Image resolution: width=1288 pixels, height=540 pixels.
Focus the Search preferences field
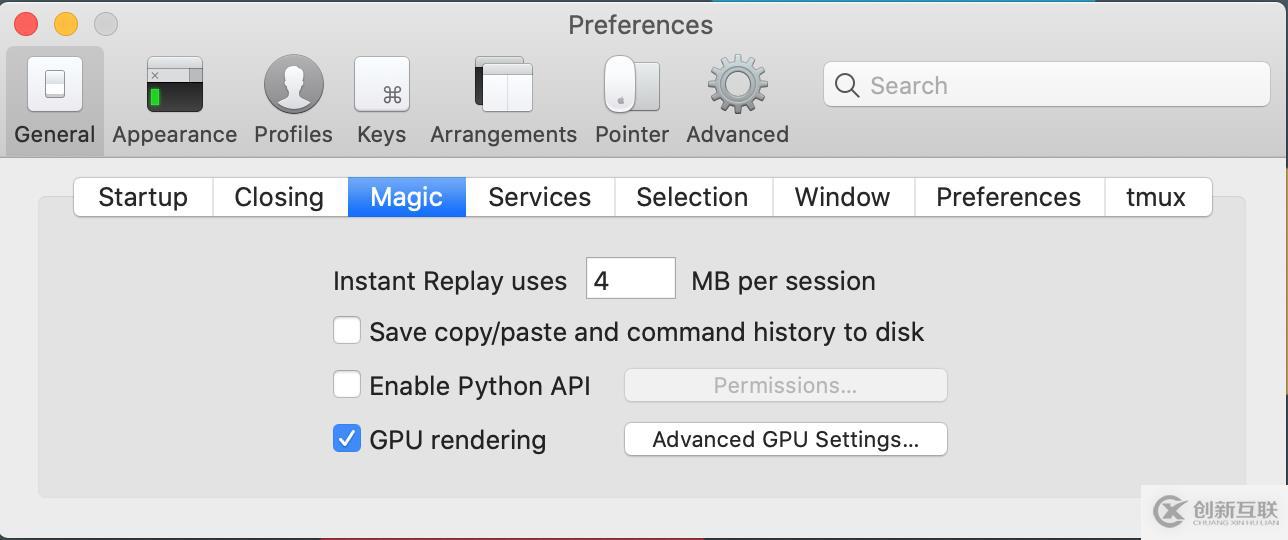(1060, 86)
